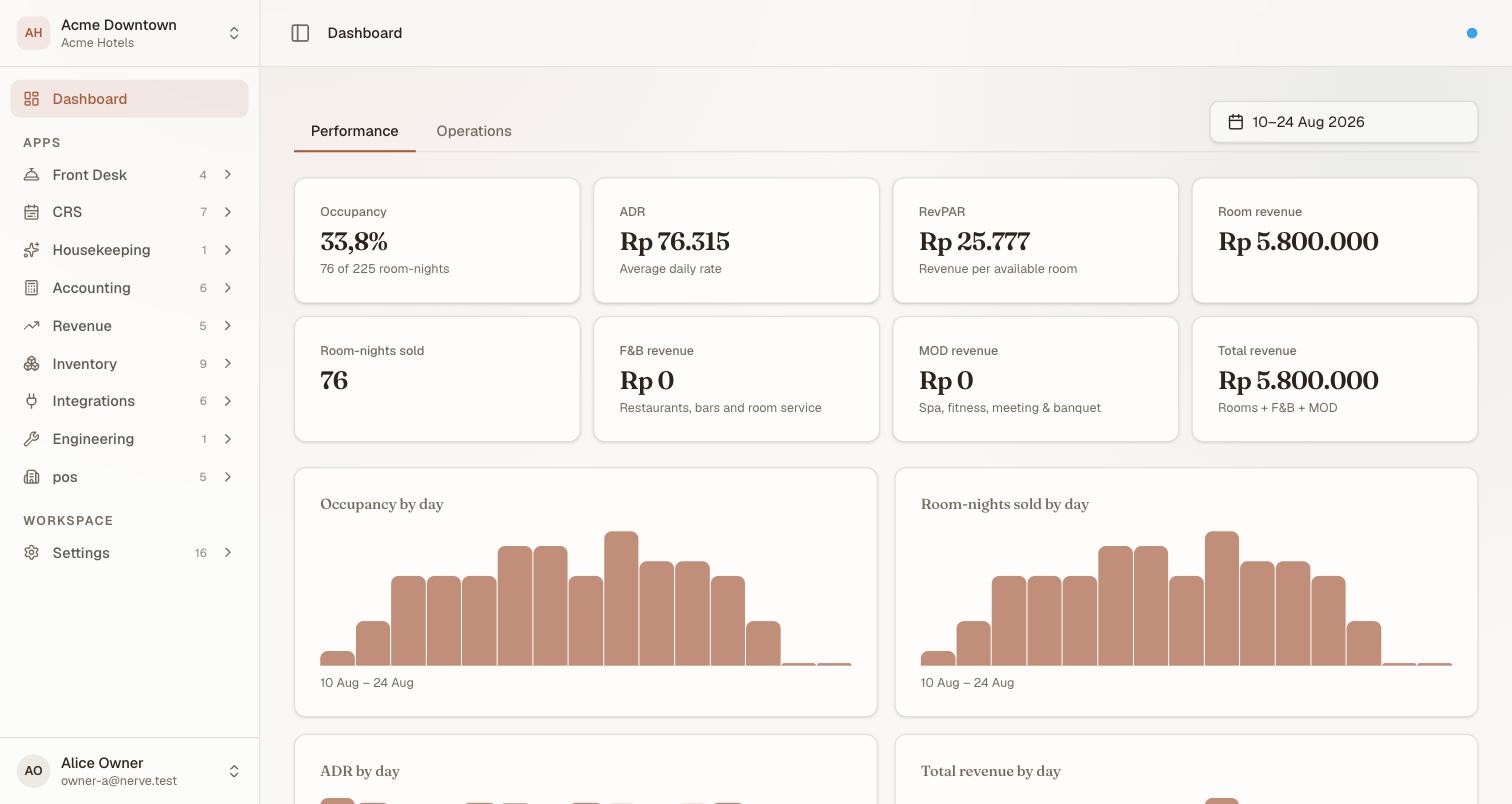Click the Dashboard grid icon in sidebar
The image size is (1512, 804).
(x=32, y=99)
